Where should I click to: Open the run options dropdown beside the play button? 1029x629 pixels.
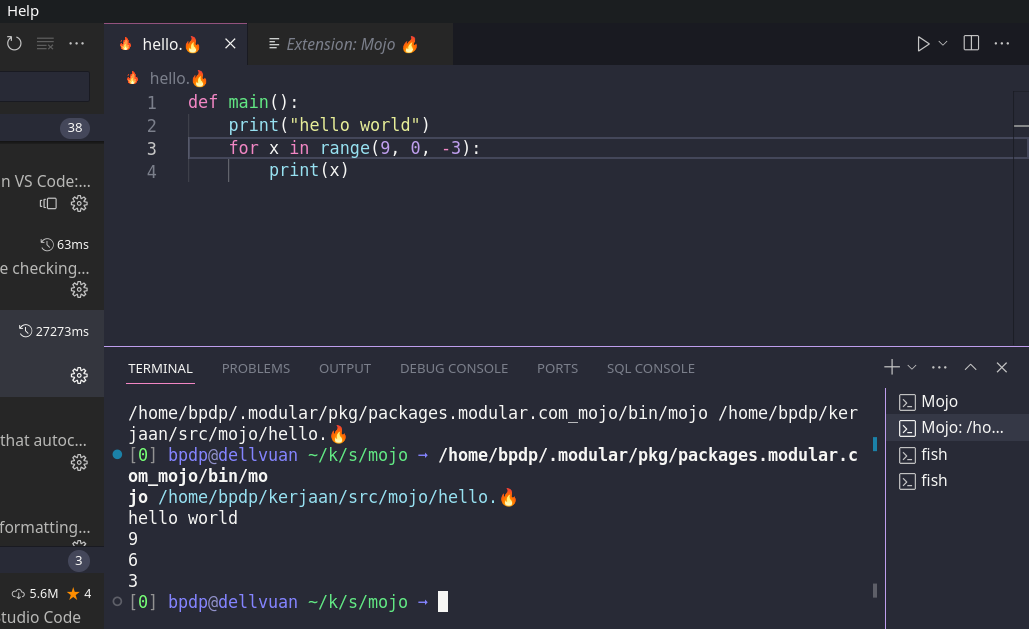940,43
